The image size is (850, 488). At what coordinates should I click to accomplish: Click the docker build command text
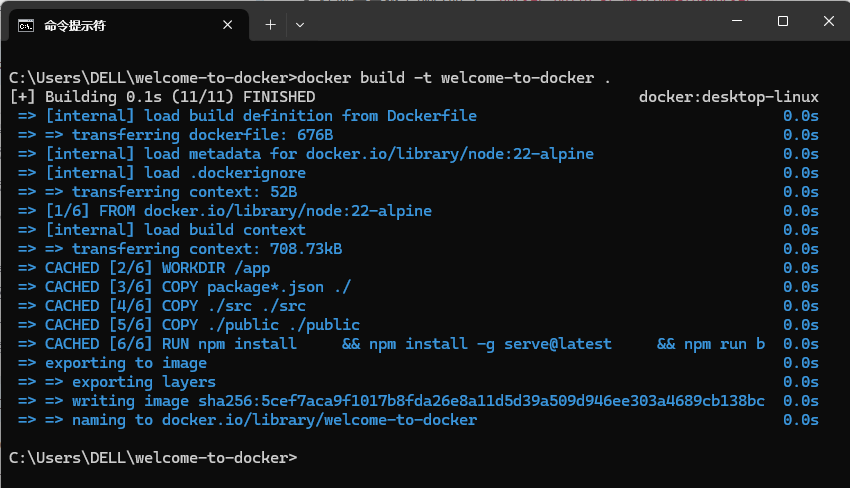click(454, 78)
